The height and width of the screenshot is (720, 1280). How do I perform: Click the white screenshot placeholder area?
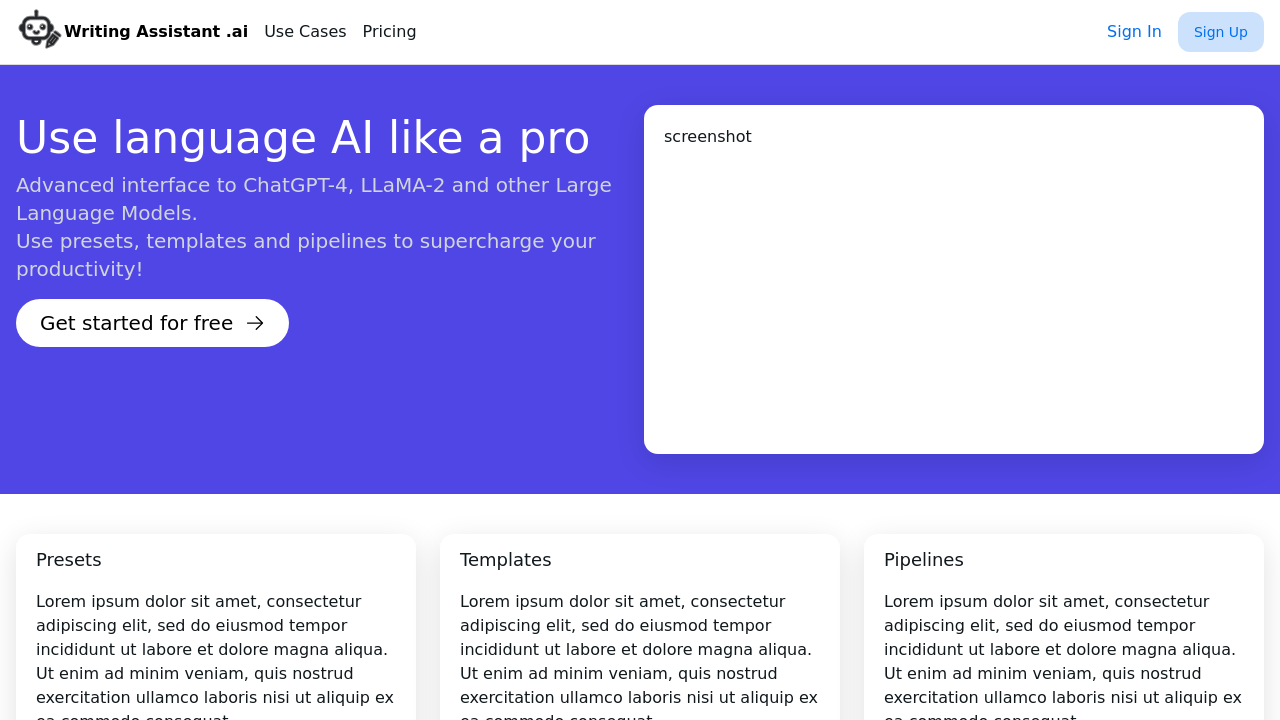(954, 300)
